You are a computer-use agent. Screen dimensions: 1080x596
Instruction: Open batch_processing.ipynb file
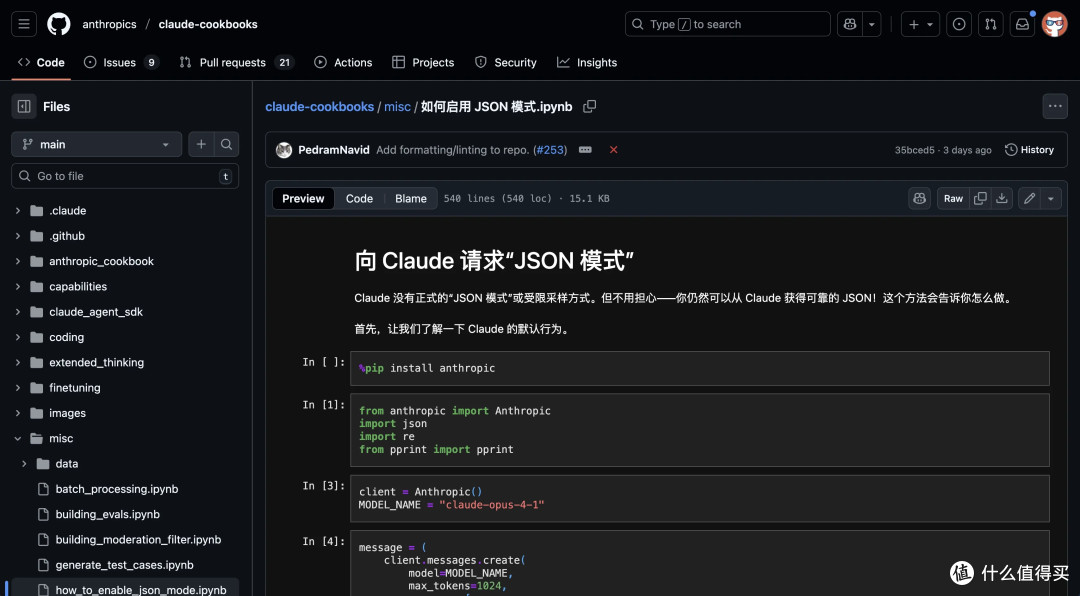116,489
